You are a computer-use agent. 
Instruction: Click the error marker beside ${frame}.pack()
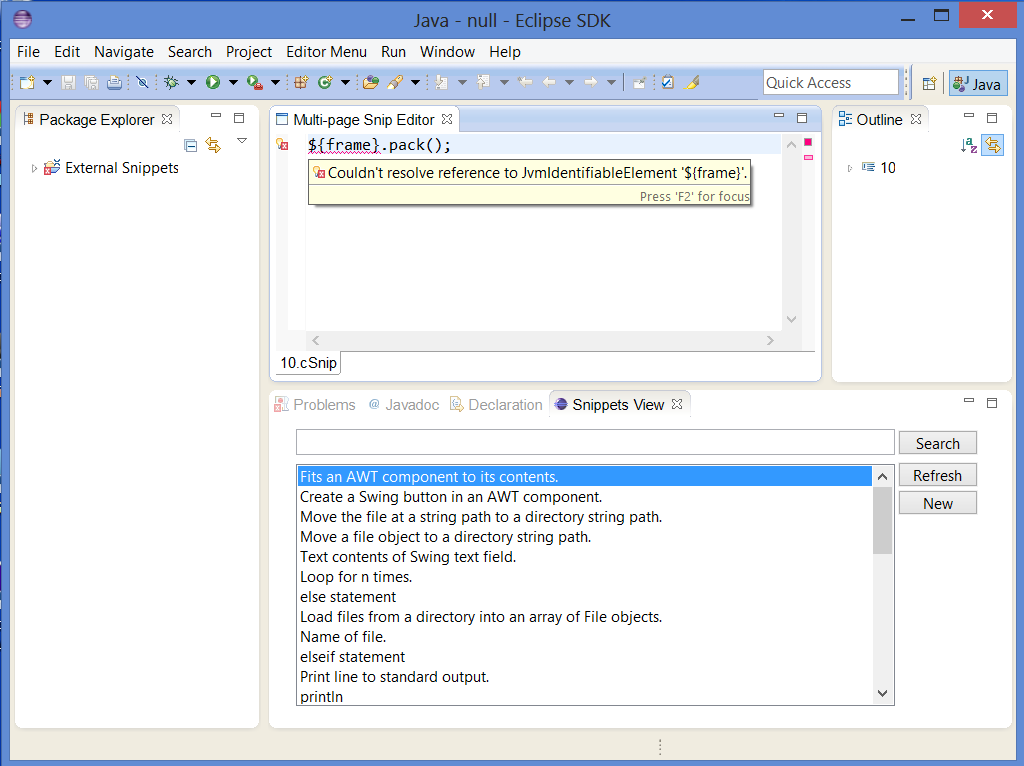coord(282,144)
